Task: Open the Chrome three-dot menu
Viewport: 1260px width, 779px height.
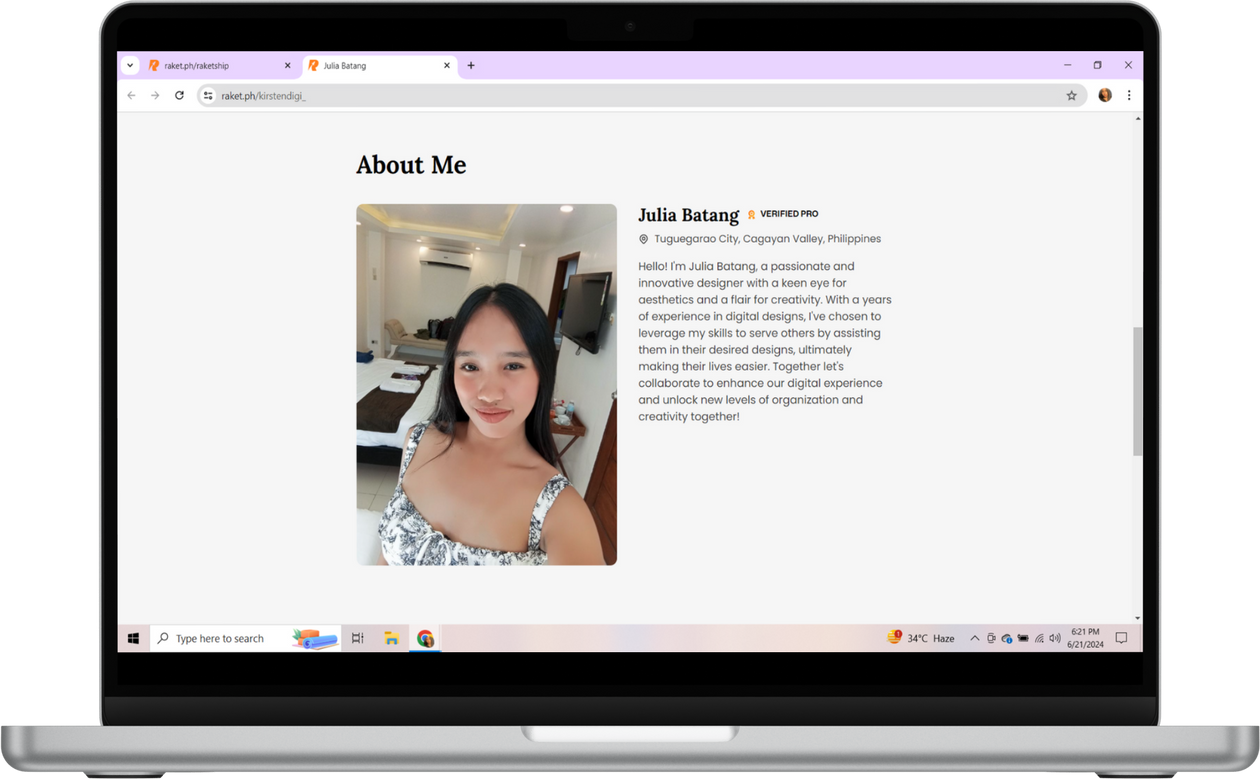Action: [x=1129, y=95]
